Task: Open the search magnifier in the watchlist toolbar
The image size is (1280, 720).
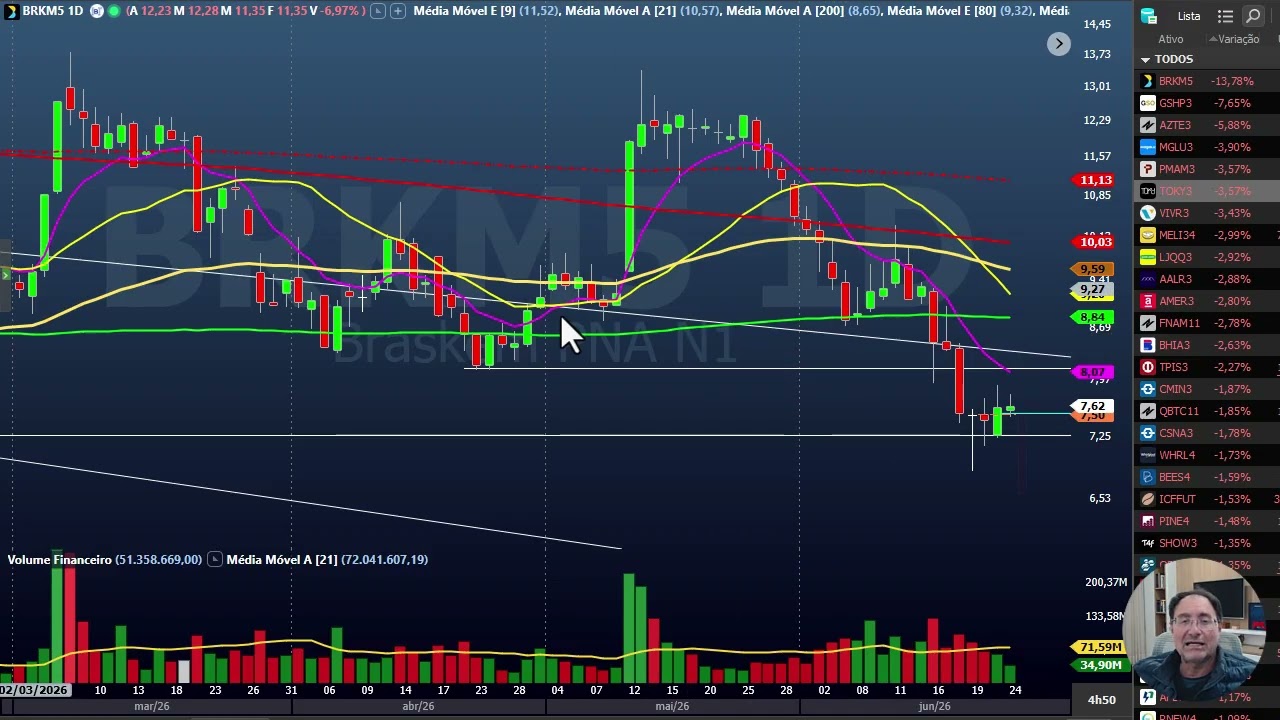Action: click(x=1253, y=16)
